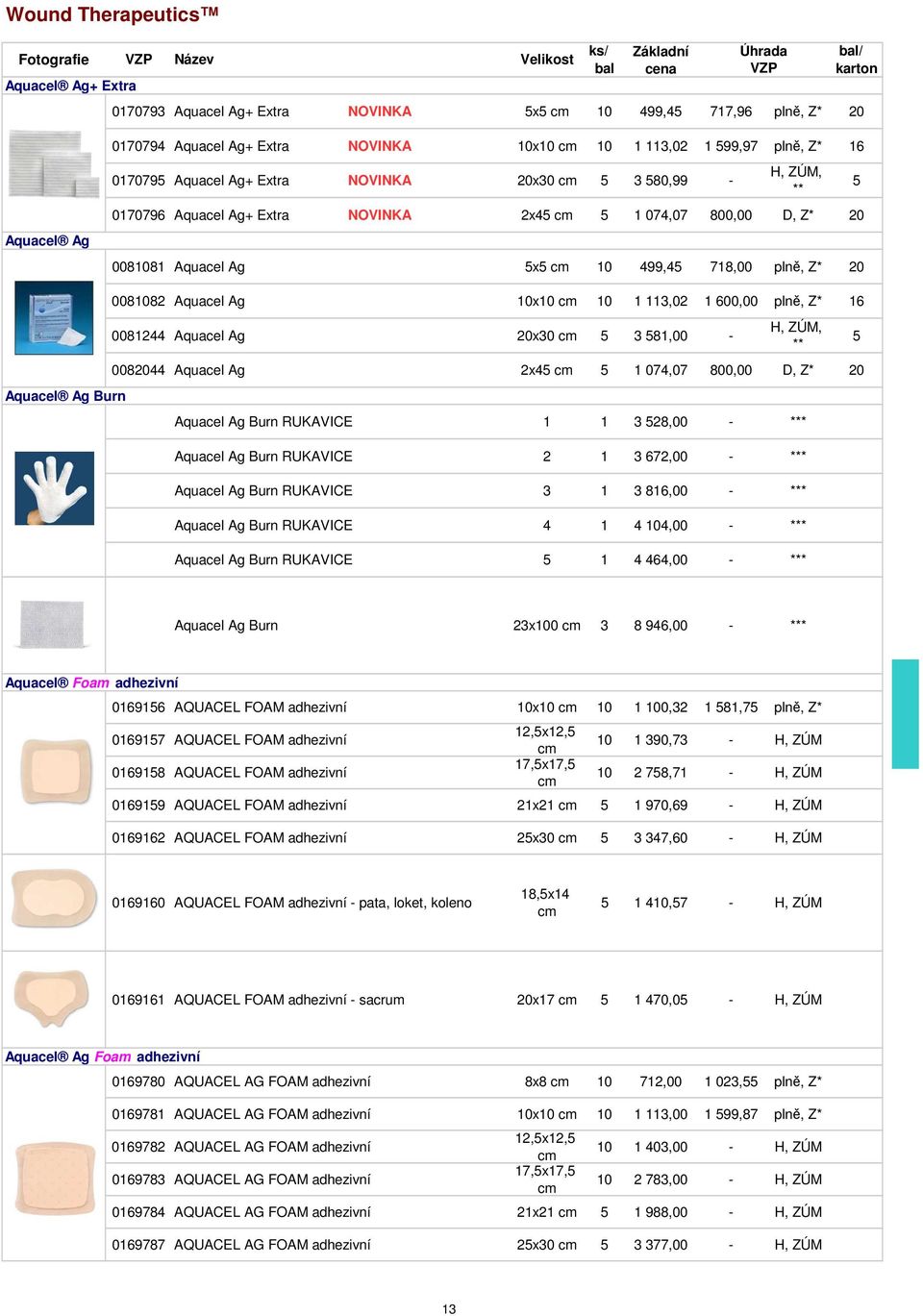923x1316 pixels.
Task: Click 'AQUACEL FOAM adhezivní - pata, loket, koleno'
Action: [x=323, y=903]
